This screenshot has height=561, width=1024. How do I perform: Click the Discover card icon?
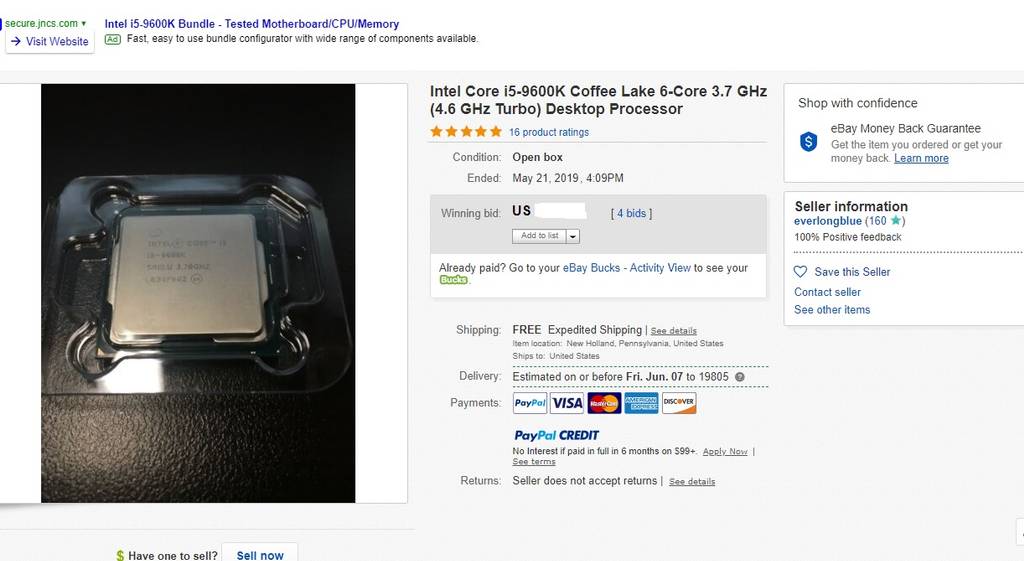[679, 403]
